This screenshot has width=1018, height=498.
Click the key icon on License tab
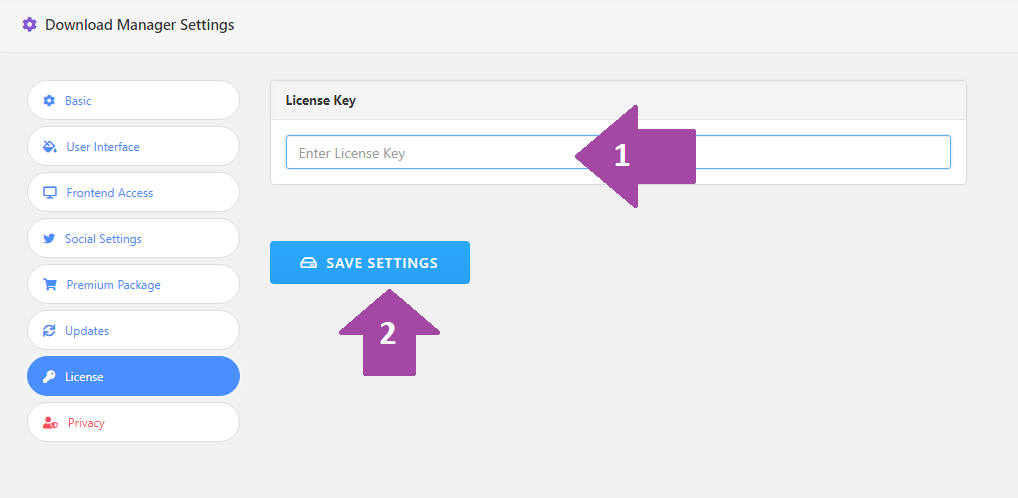pos(49,377)
